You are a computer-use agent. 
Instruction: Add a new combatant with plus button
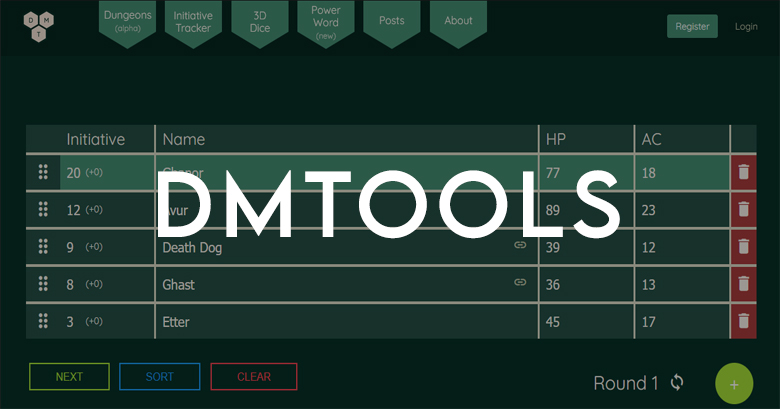tap(734, 384)
